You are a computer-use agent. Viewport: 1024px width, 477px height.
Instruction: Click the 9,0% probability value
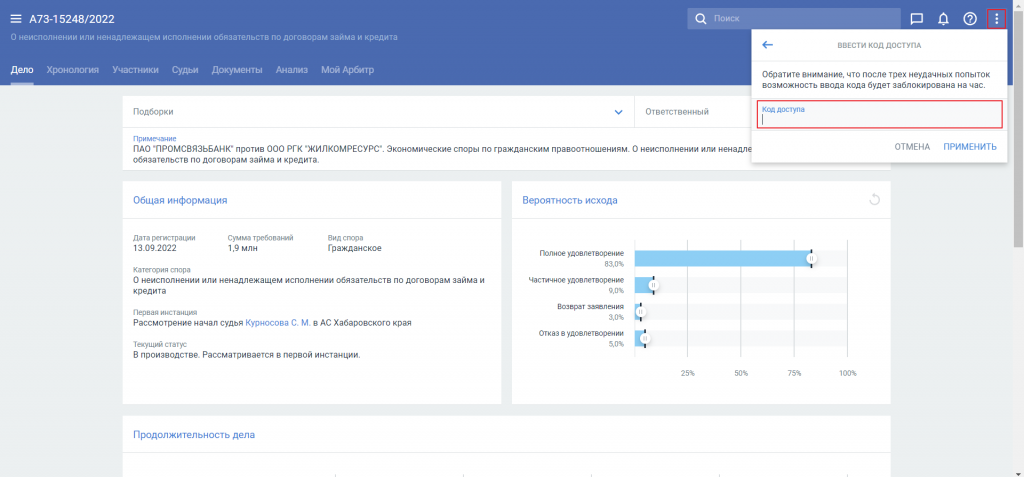coord(616,291)
